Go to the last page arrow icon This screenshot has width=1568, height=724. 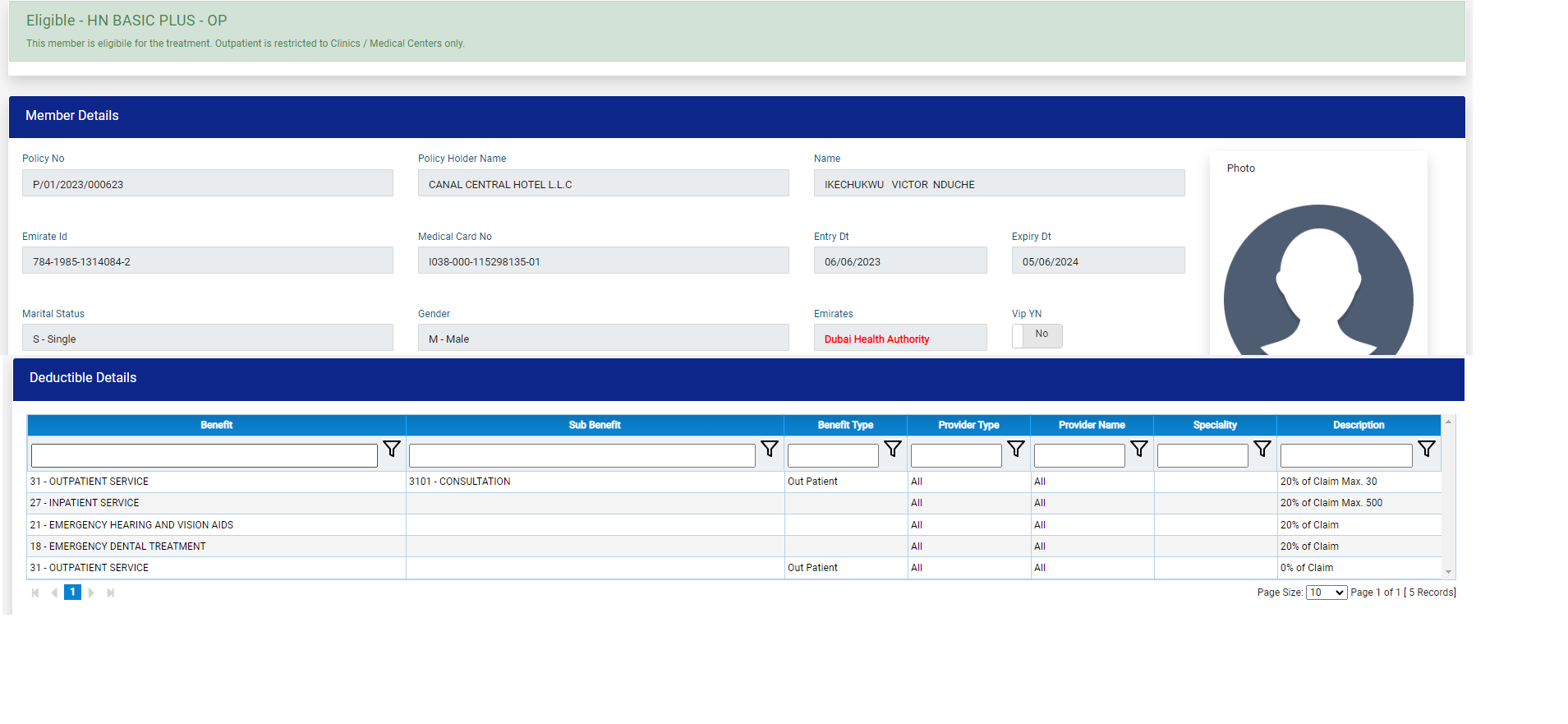coord(111,593)
